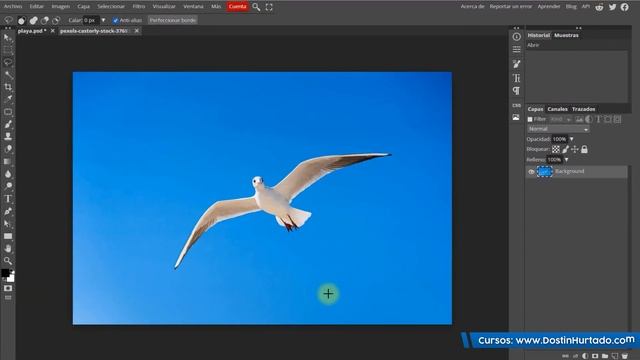Open Reddit link icon
640x360 pixels.
pos(599,7)
